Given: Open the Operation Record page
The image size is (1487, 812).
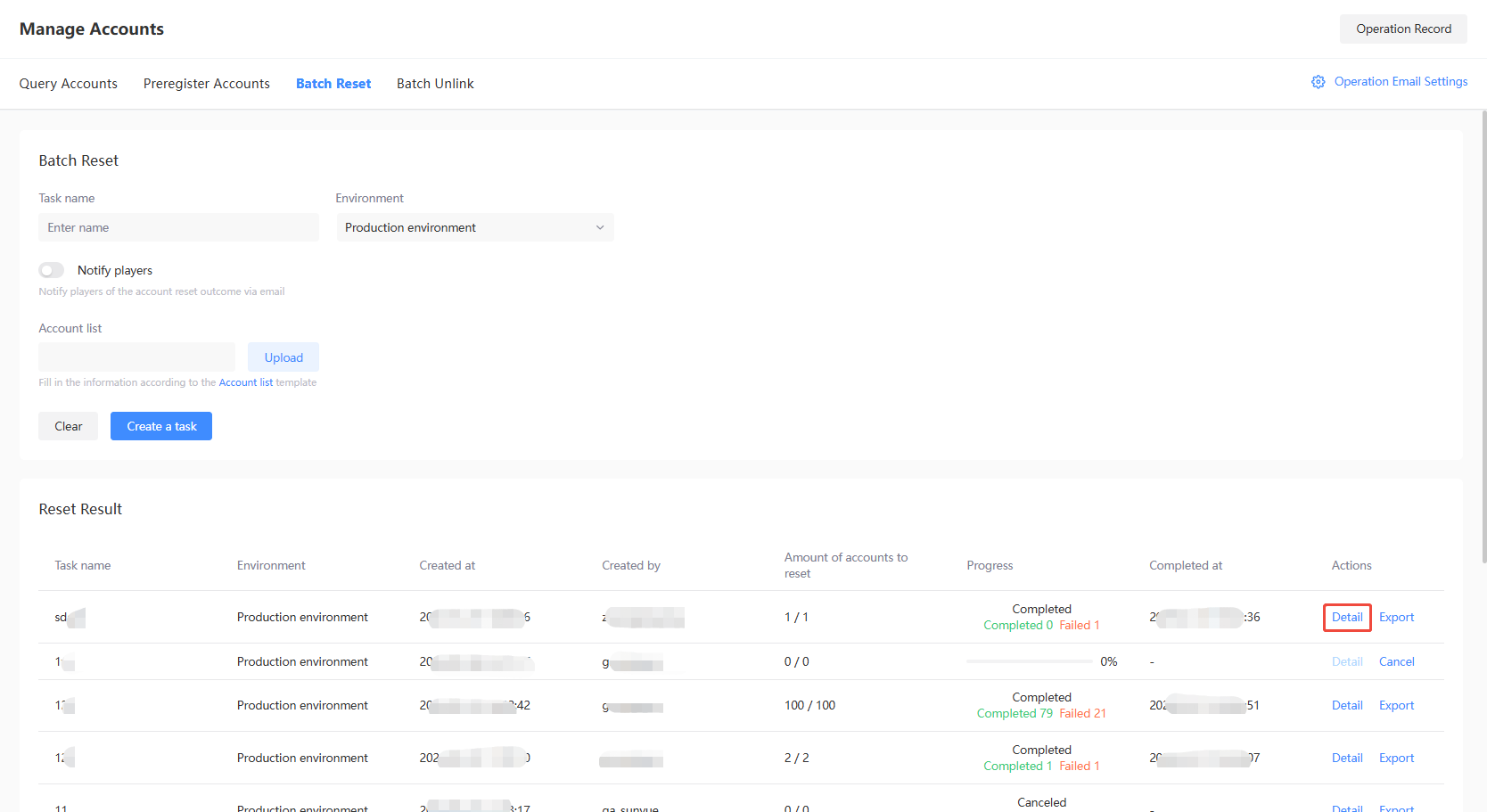Looking at the screenshot, I should point(1403,29).
